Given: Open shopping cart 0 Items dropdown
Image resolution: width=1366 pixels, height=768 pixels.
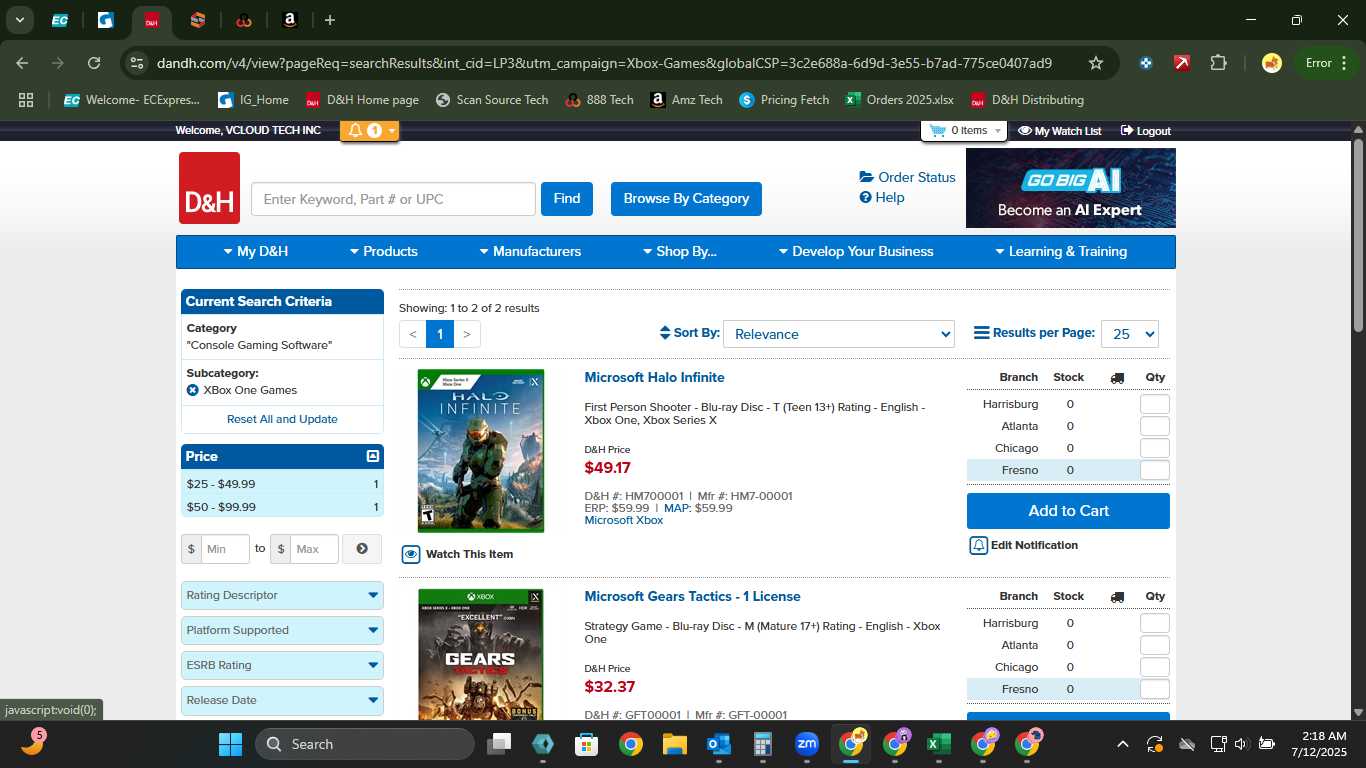Looking at the screenshot, I should (x=963, y=131).
